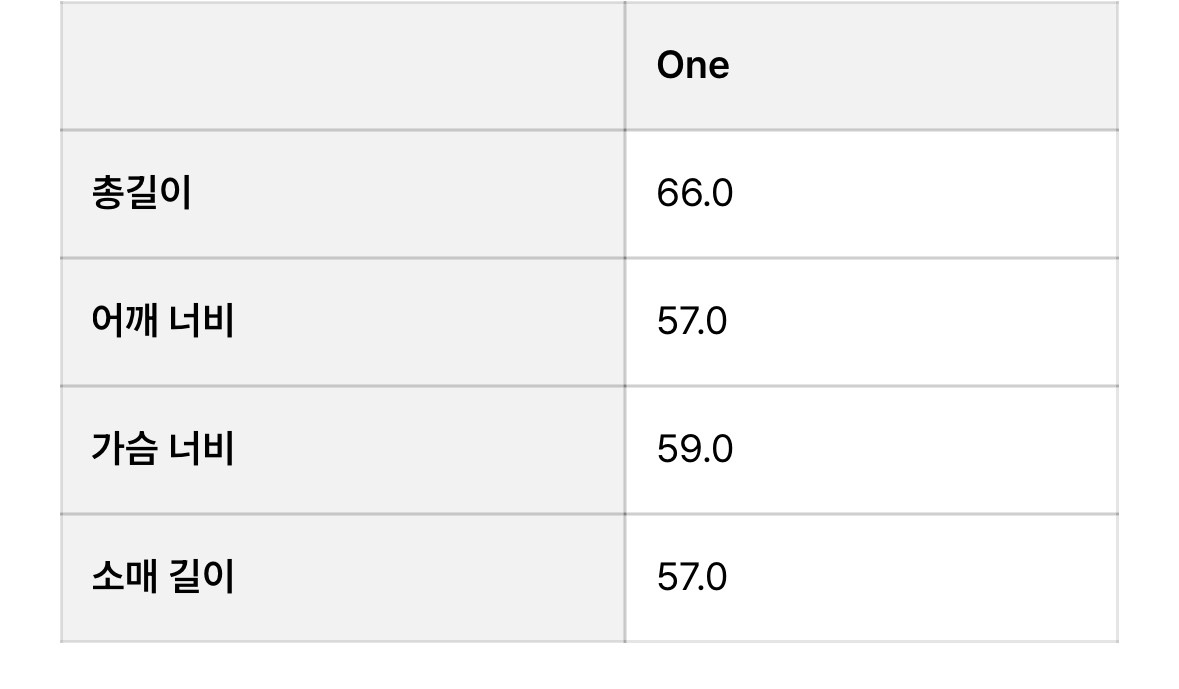Click the blank top-left header cell
The width and height of the screenshot is (1179, 689).
342,66
